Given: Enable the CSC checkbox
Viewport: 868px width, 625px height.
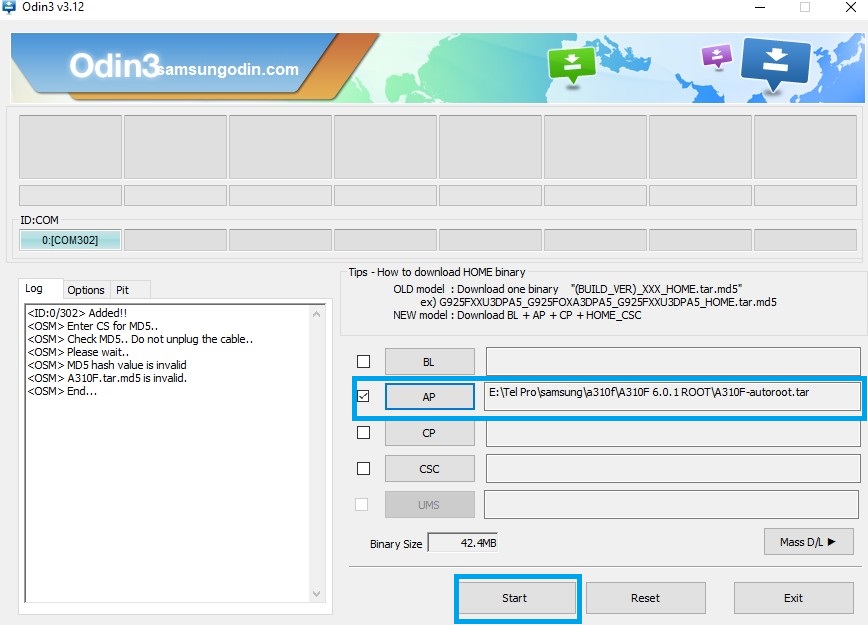Looking at the screenshot, I should (x=364, y=468).
